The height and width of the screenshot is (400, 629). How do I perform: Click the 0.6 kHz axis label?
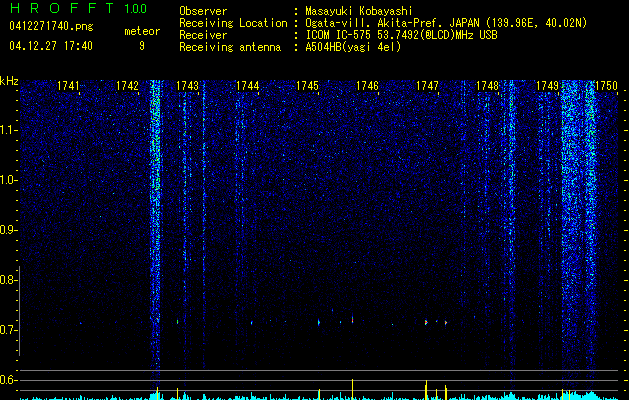tap(8, 380)
